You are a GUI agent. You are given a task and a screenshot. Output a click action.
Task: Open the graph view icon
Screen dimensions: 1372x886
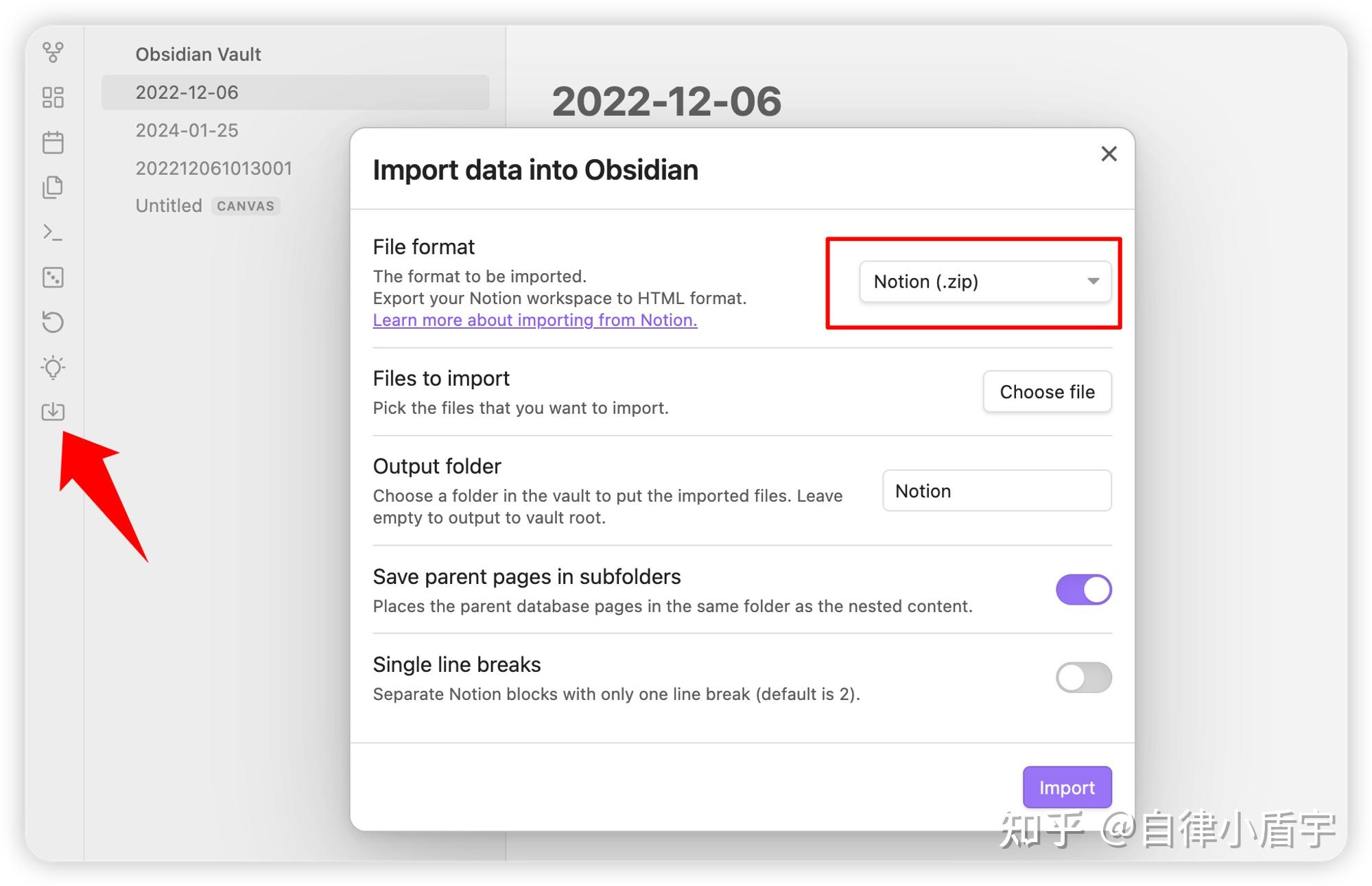coord(53,52)
